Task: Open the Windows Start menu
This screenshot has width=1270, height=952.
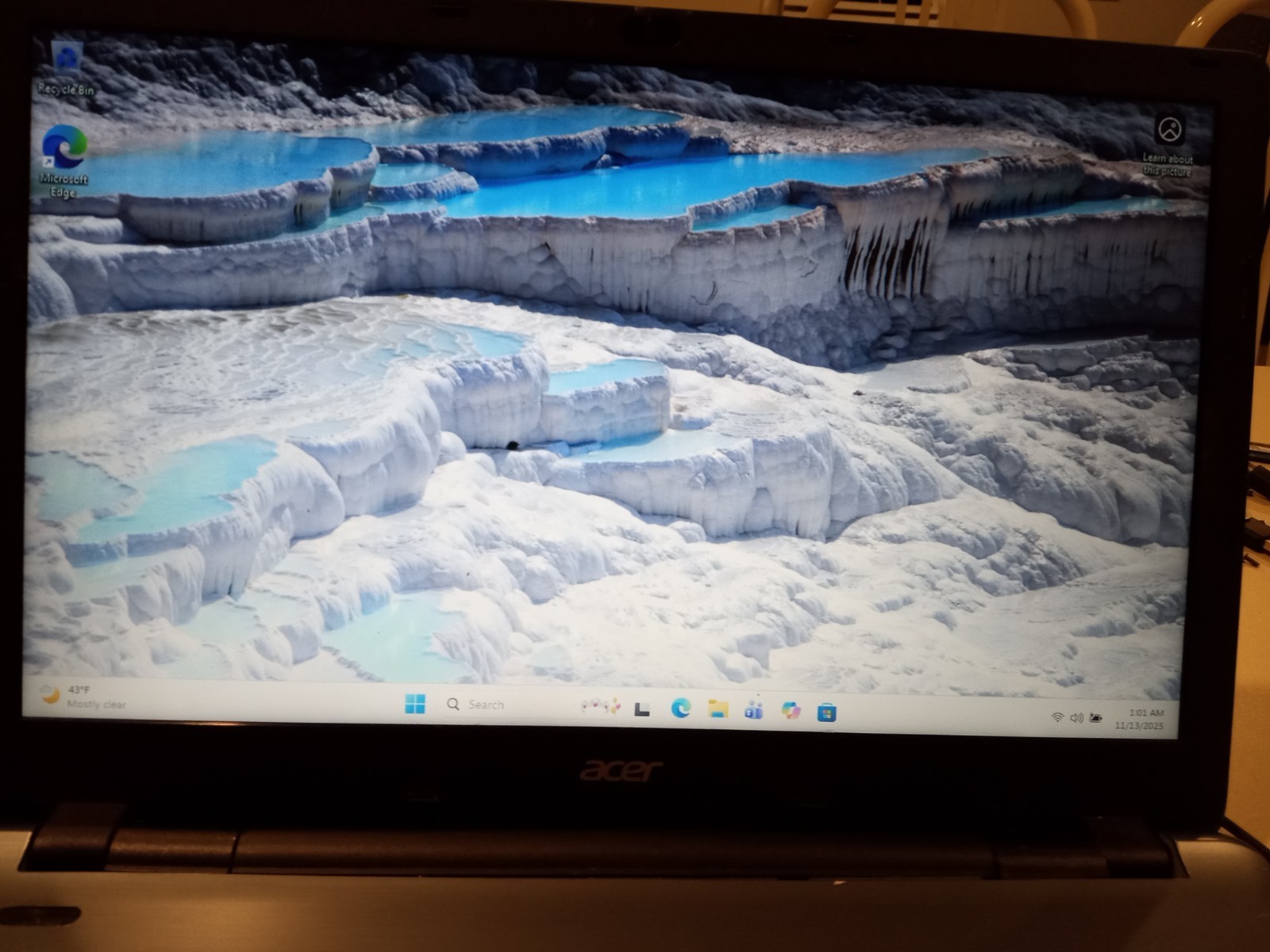Action: pos(415,703)
